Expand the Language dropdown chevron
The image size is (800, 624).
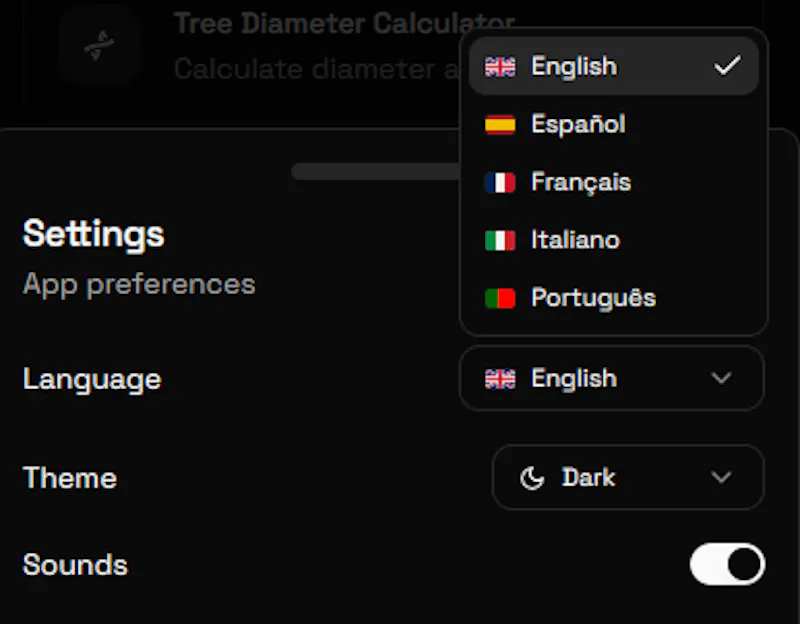[721, 378]
